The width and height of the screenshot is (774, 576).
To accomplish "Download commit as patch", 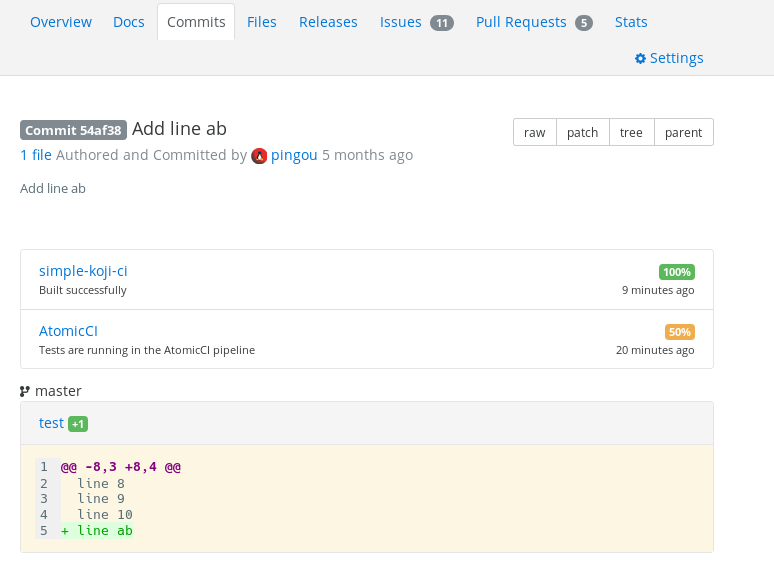I will [582, 132].
